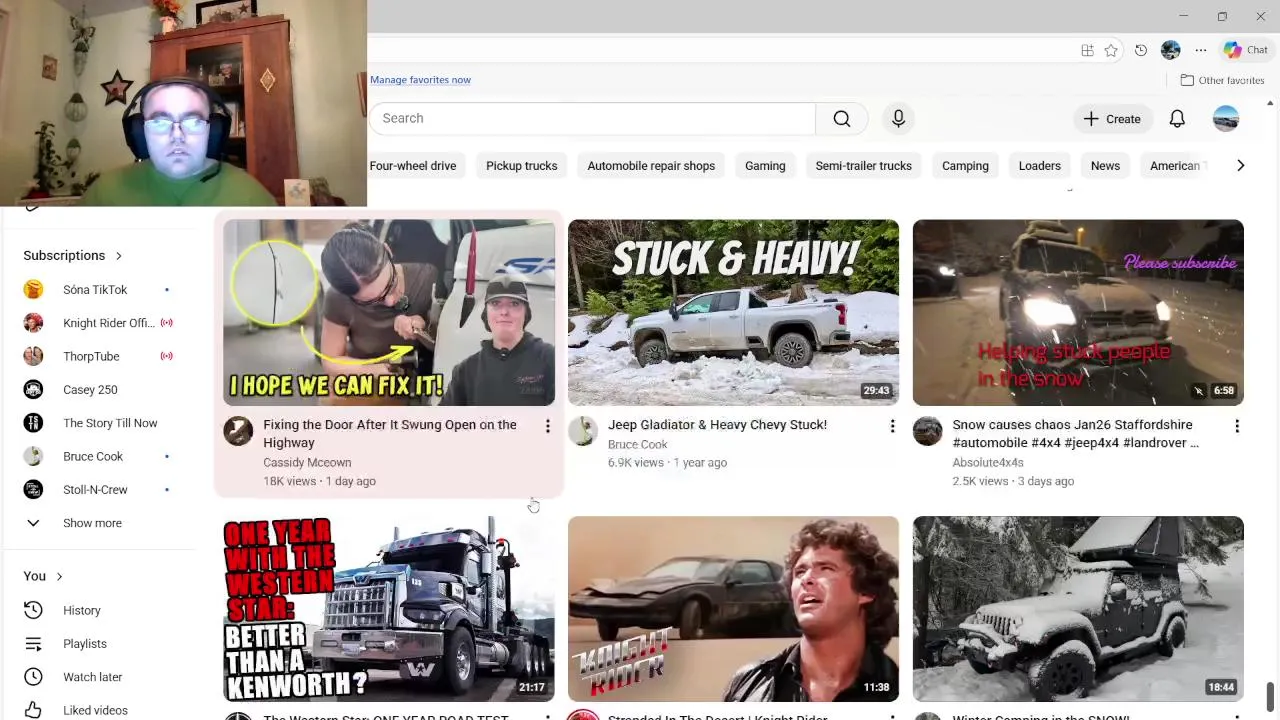
Task: Click Absolute4x4s channel name
Action: pos(988,463)
